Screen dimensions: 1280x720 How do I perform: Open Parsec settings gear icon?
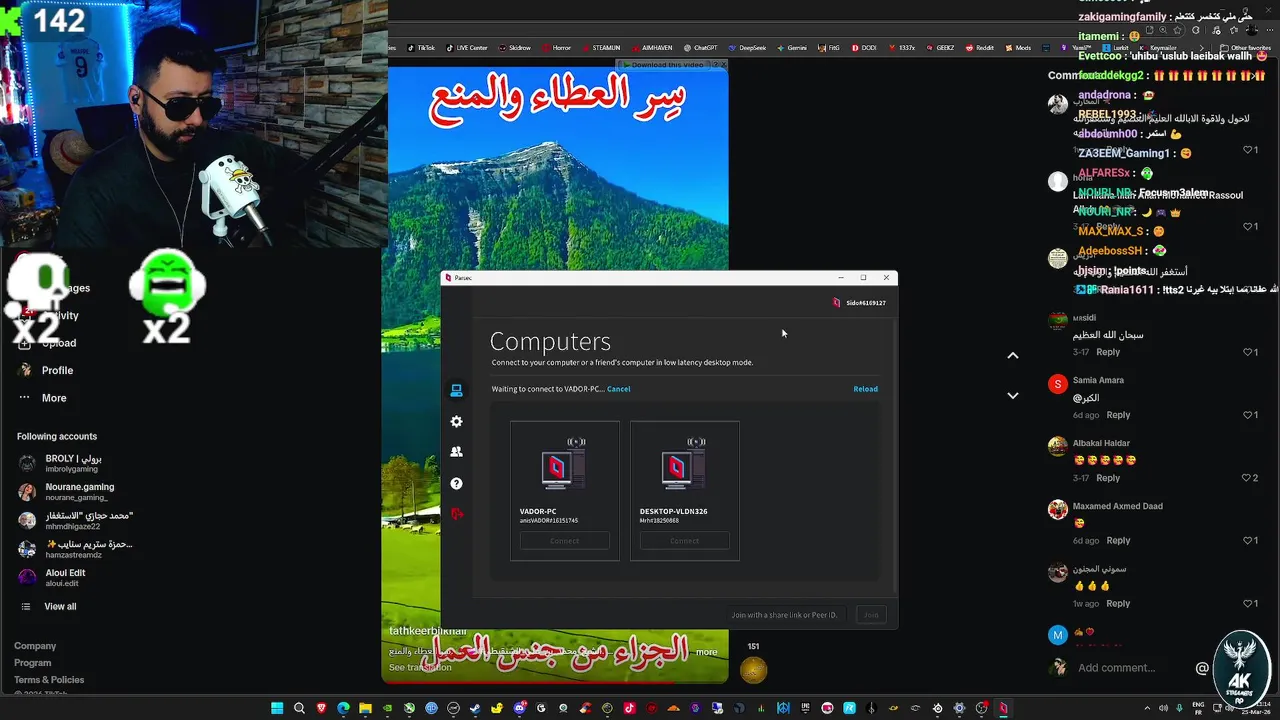pos(456,422)
